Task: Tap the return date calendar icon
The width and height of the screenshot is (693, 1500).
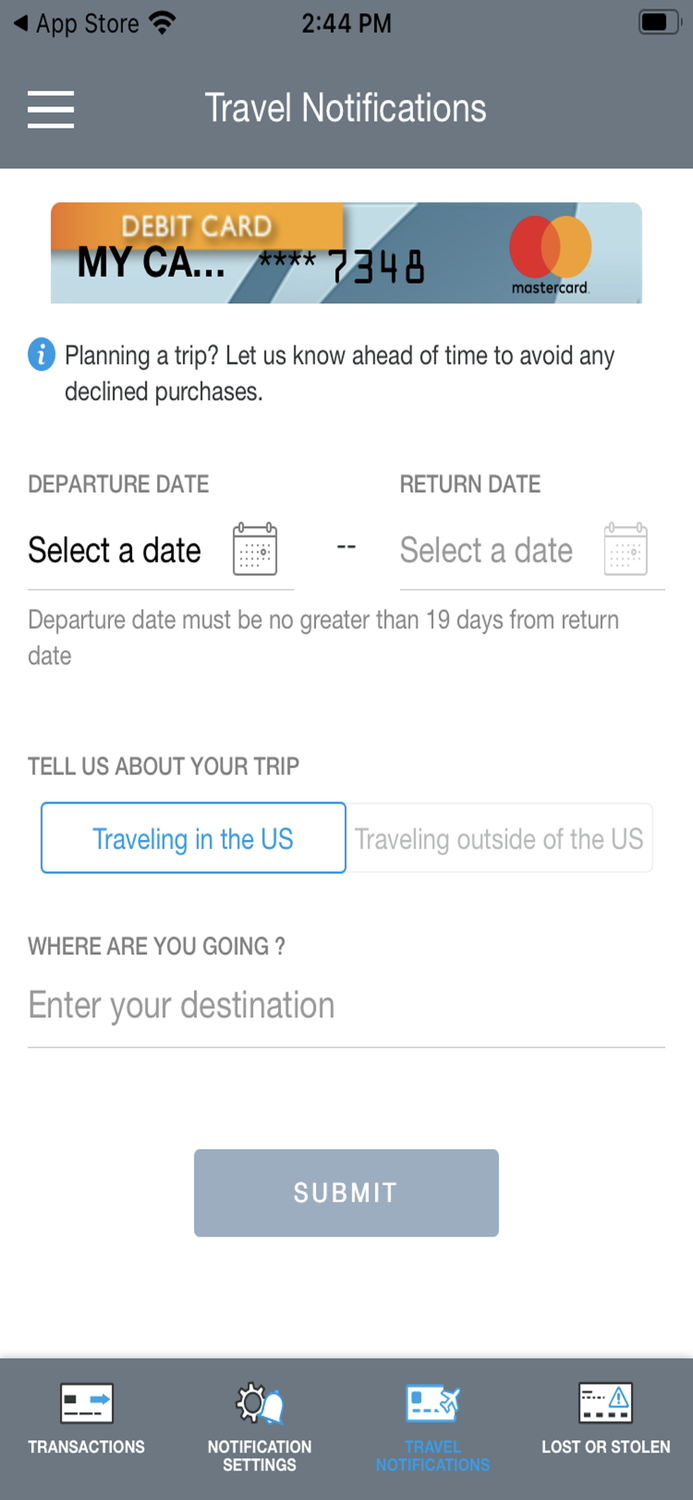Action: [x=626, y=549]
